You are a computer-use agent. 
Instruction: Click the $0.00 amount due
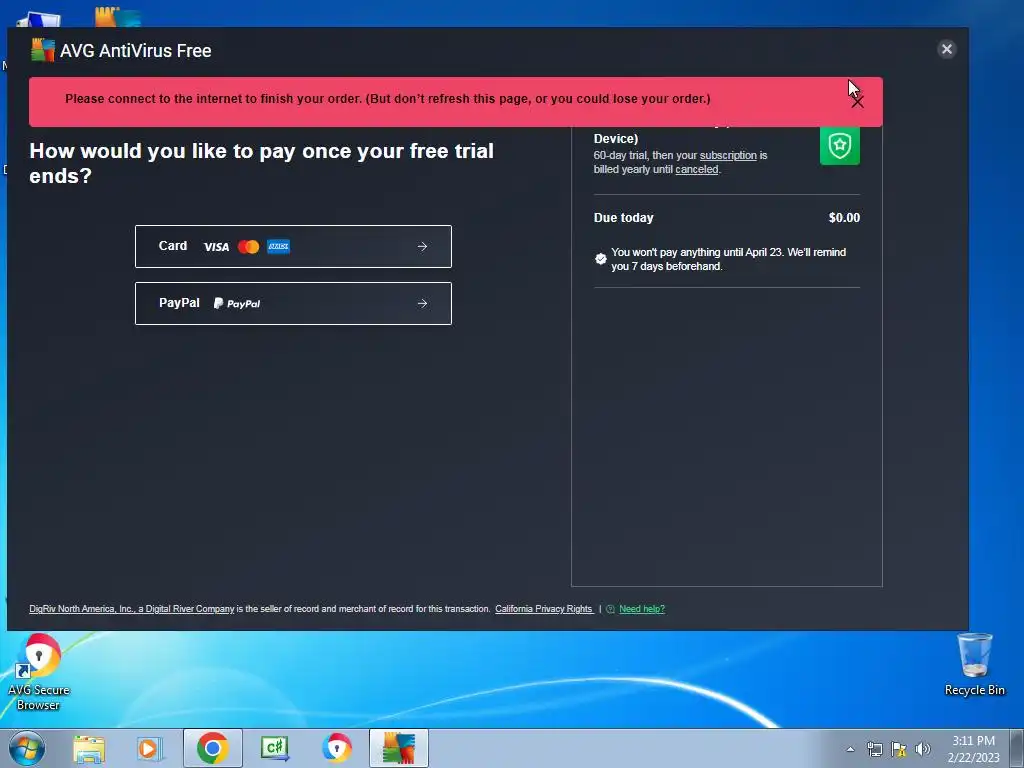click(844, 217)
